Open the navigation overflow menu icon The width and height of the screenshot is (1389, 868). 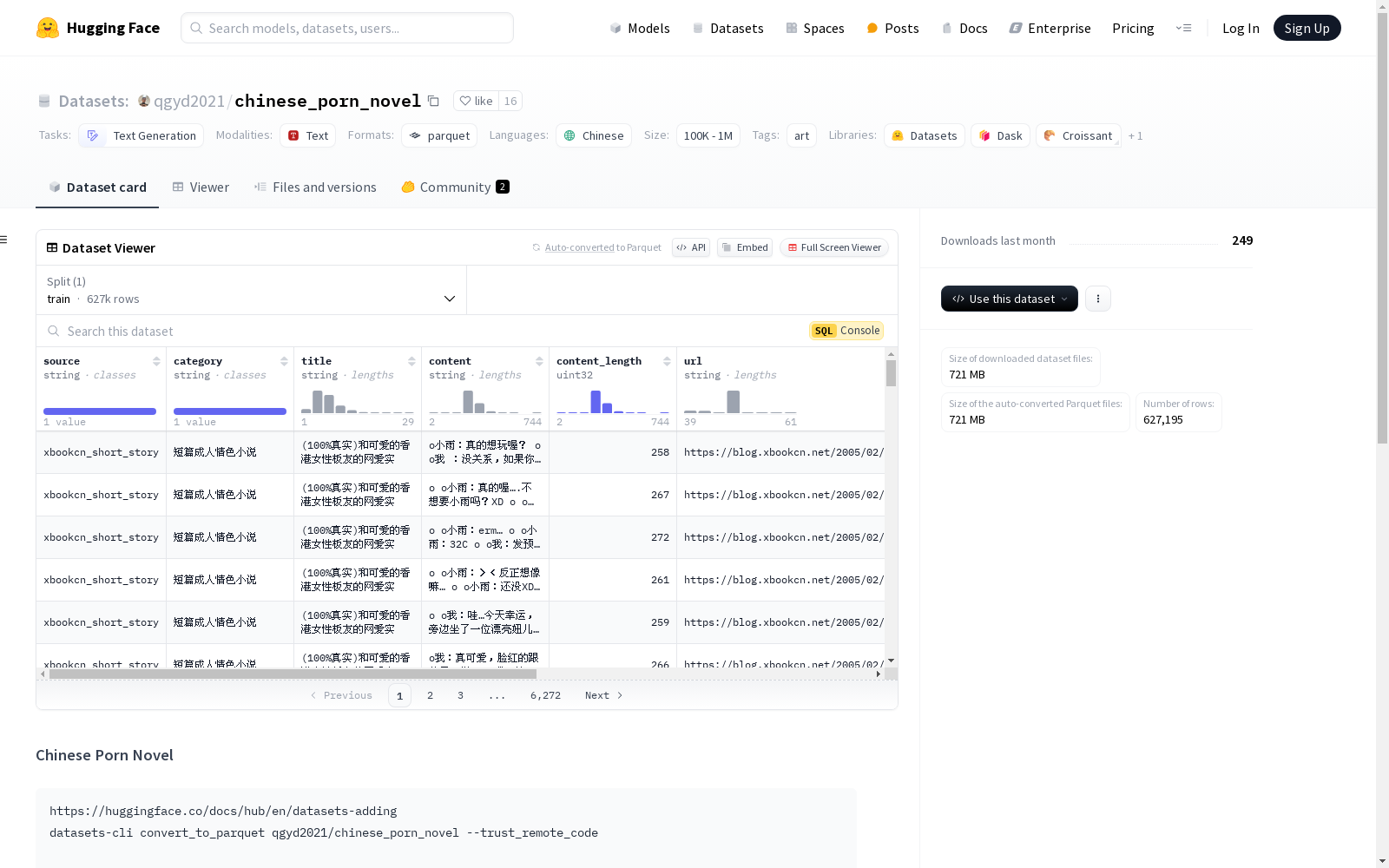point(1183,28)
